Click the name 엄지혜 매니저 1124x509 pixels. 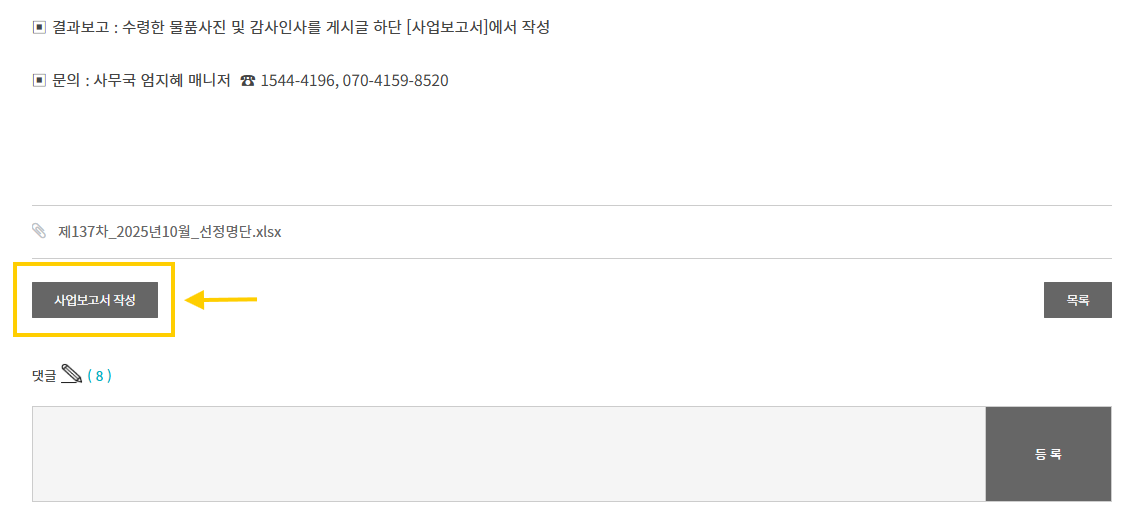(184, 80)
